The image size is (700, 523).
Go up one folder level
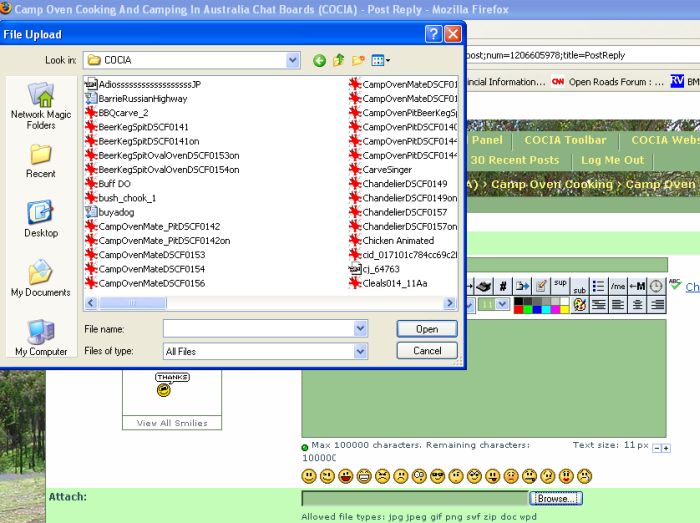(x=339, y=61)
